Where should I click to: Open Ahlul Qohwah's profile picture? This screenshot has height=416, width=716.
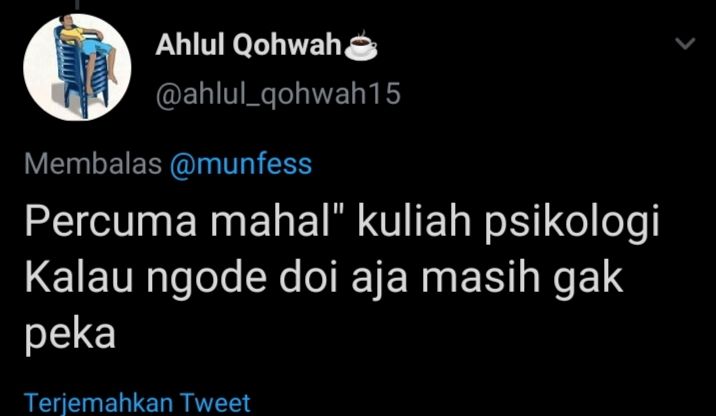pos(77,67)
